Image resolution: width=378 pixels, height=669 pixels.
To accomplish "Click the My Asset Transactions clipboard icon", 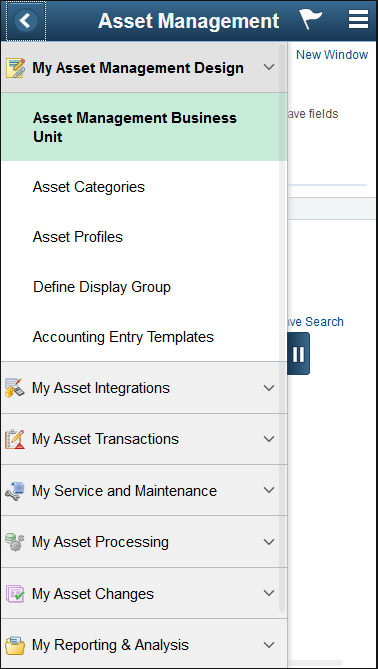I will [x=15, y=439].
